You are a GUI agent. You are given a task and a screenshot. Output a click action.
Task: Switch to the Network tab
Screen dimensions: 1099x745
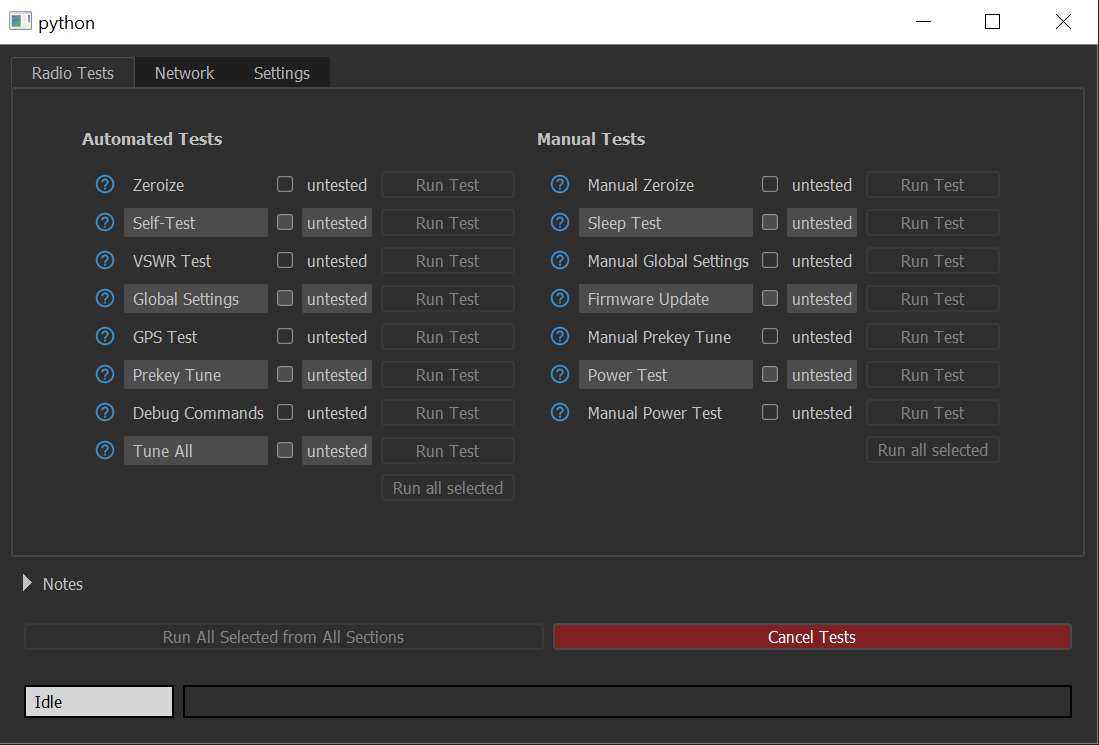point(184,73)
